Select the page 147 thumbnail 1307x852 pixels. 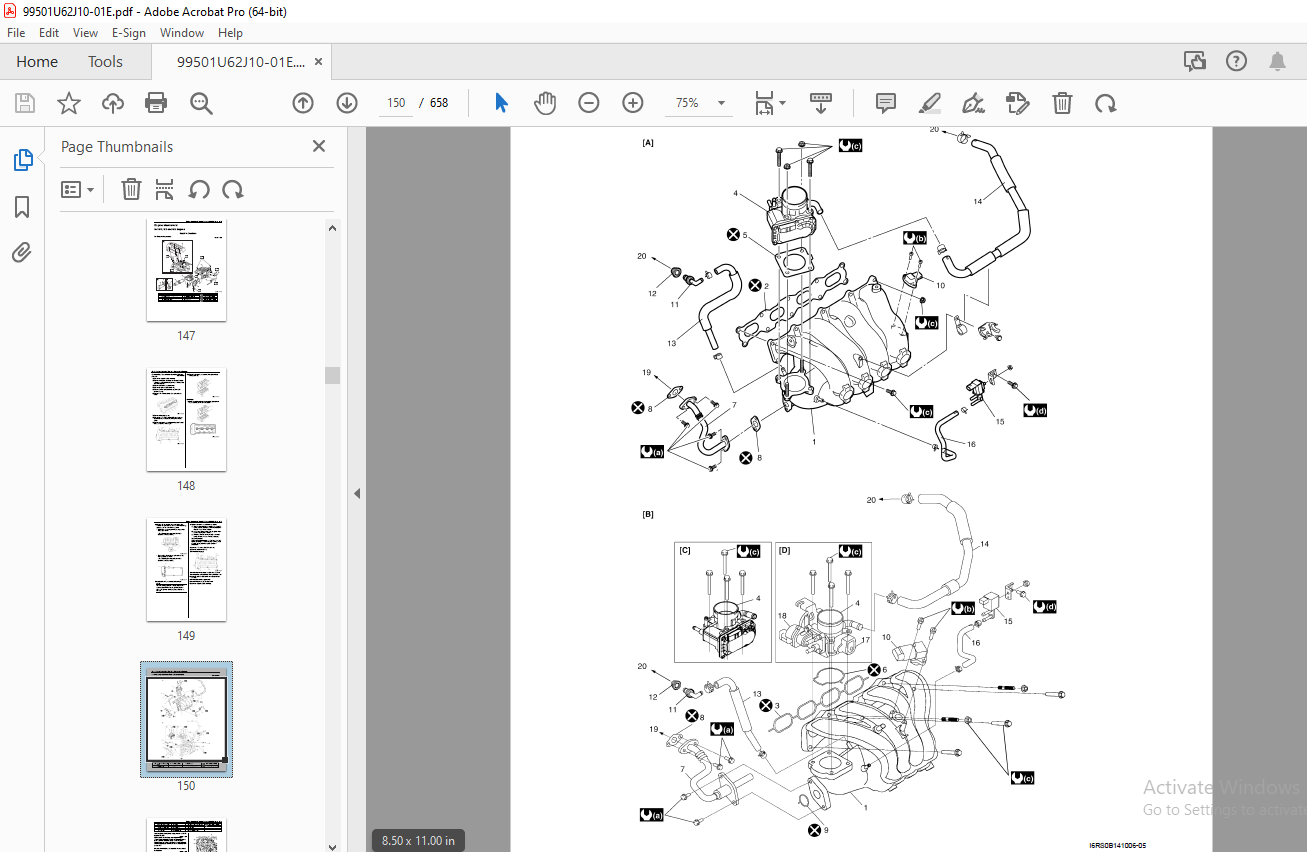pos(186,270)
